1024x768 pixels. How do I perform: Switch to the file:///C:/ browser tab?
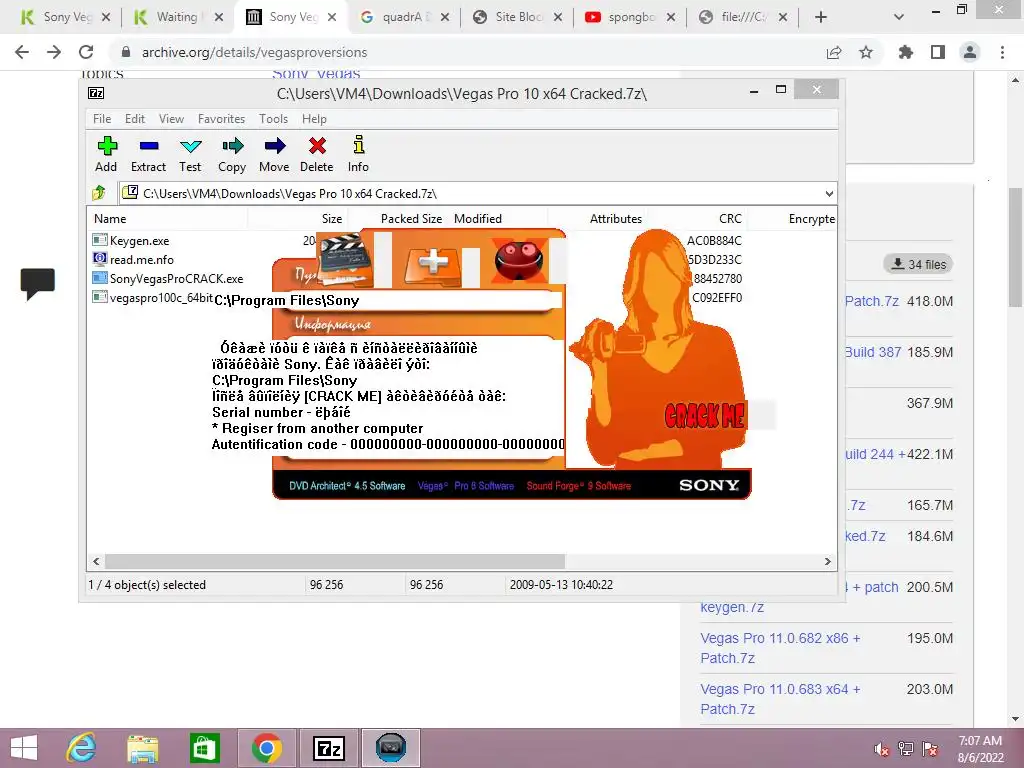(x=741, y=17)
